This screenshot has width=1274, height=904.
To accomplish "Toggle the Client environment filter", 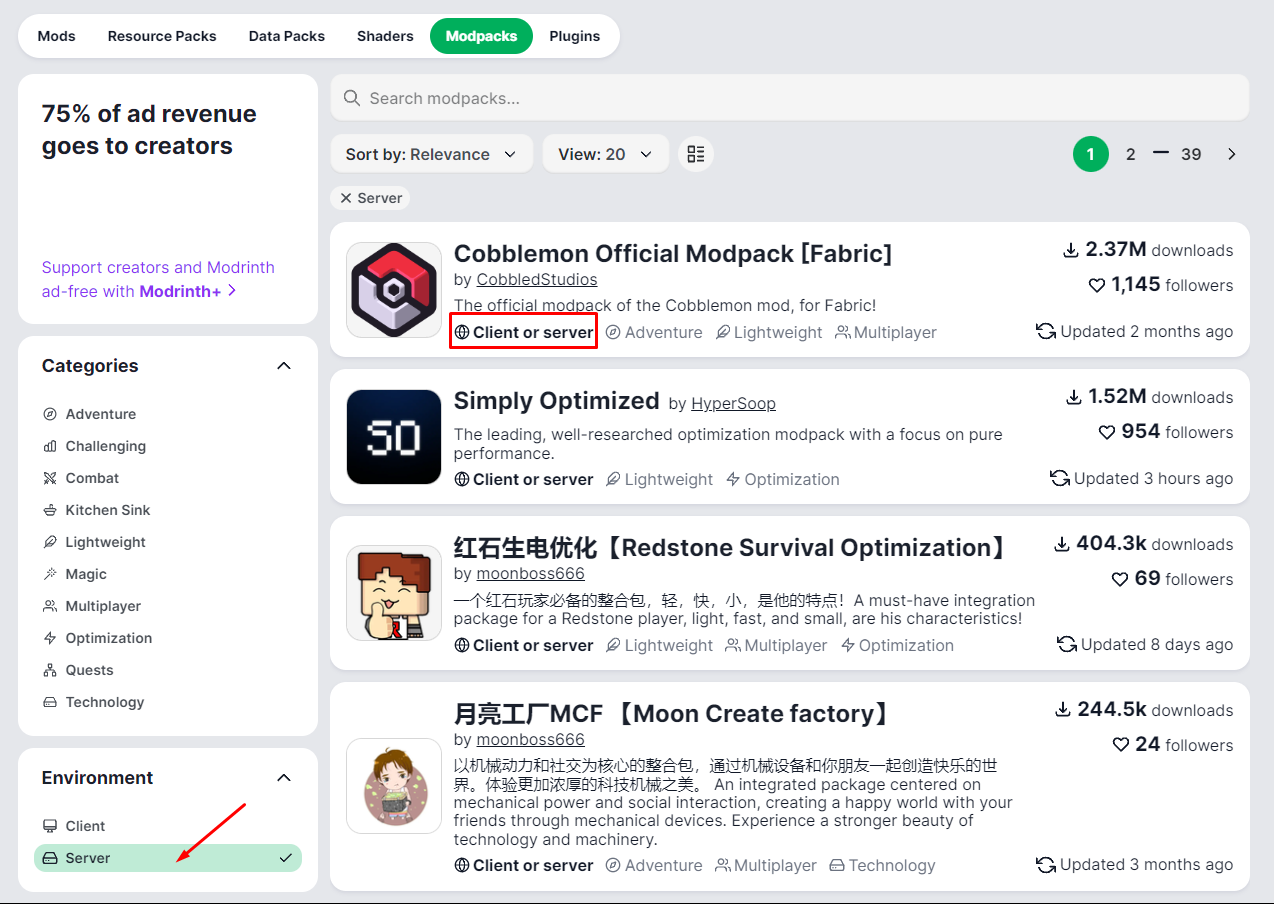I will pyautogui.click(x=85, y=826).
